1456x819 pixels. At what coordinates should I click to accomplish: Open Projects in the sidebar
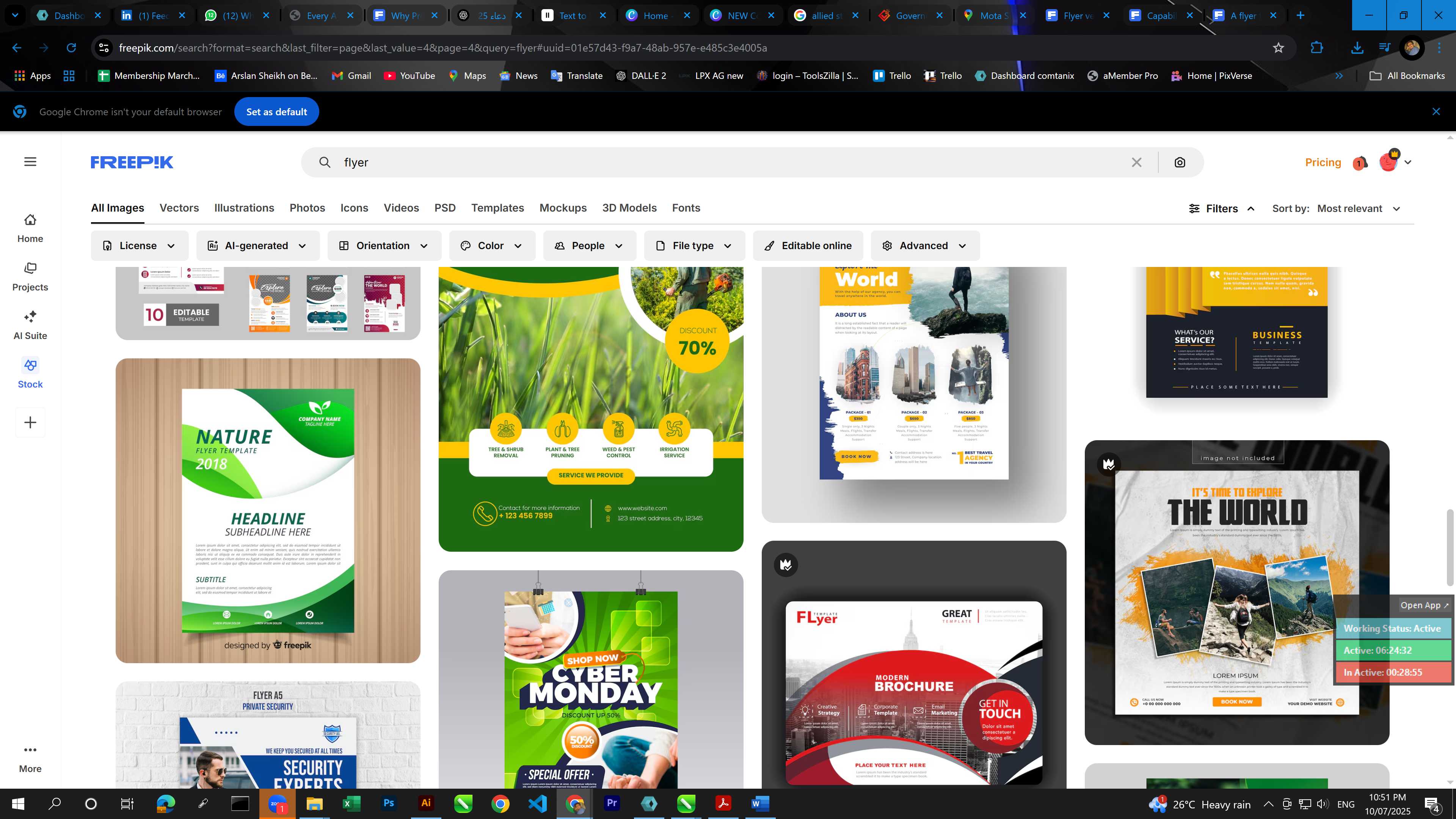[x=30, y=277]
